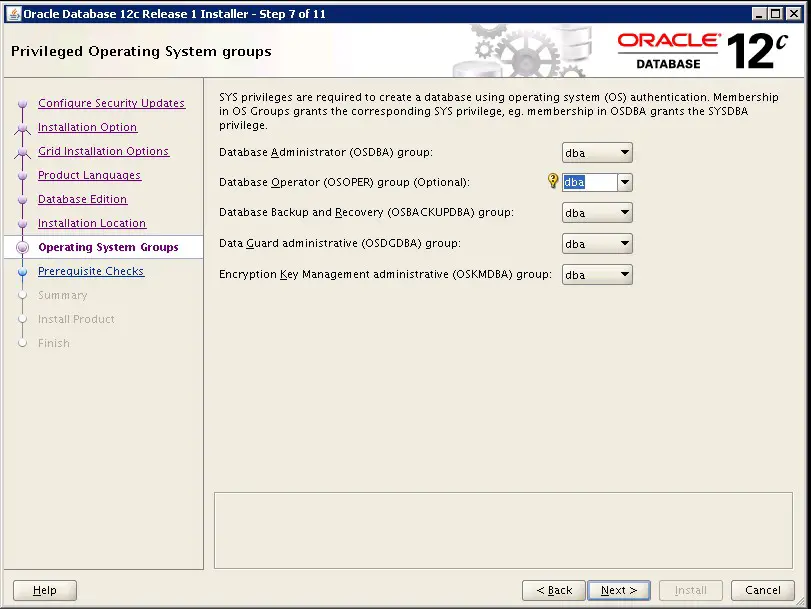Click the Back button
811x609 pixels.
pyautogui.click(x=554, y=590)
